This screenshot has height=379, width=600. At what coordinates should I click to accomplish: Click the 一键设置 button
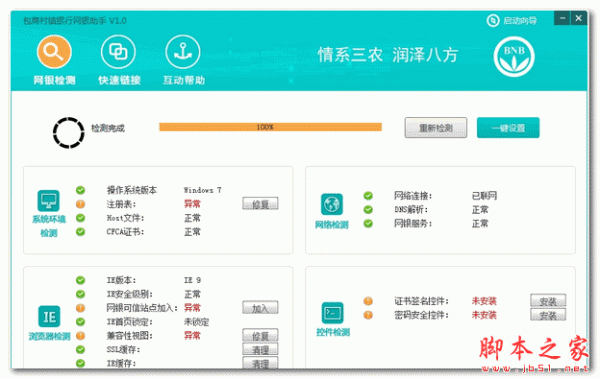[508, 128]
